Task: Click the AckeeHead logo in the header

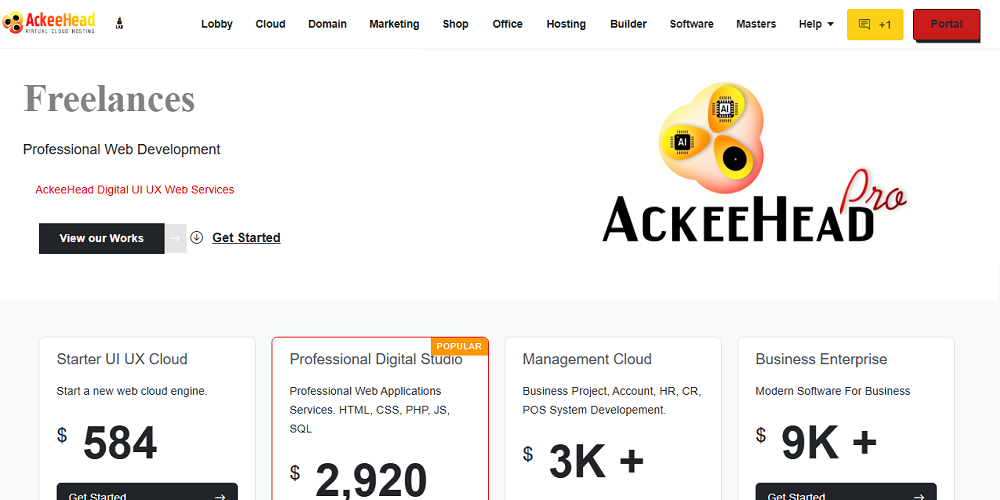Action: [x=50, y=23]
